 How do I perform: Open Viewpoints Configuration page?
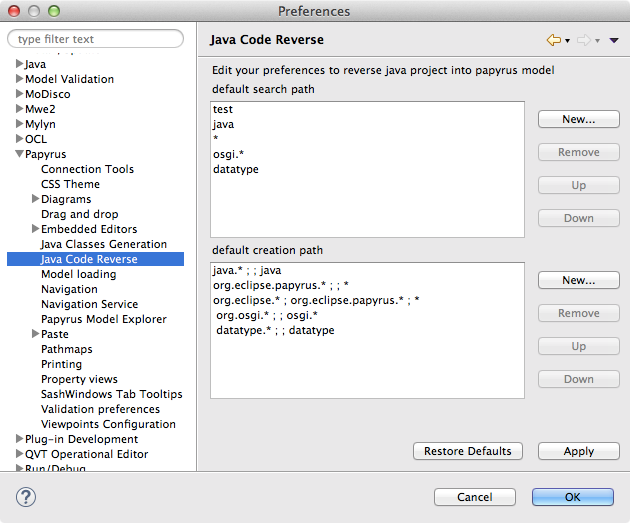coord(108,424)
